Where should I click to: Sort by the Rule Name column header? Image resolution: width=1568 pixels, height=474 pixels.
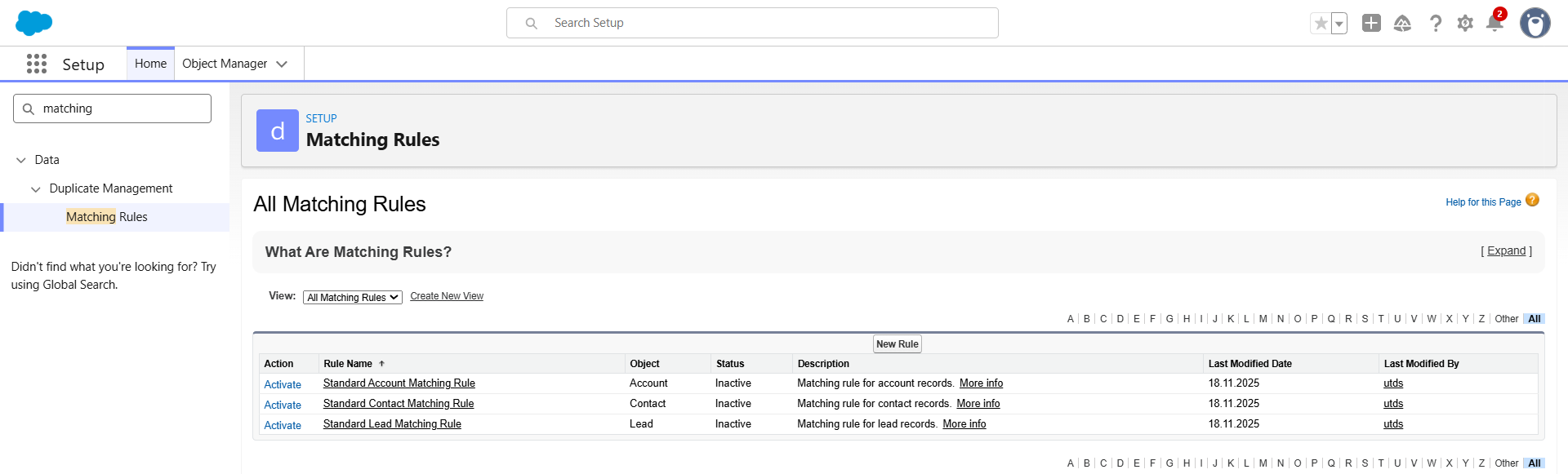pos(348,364)
